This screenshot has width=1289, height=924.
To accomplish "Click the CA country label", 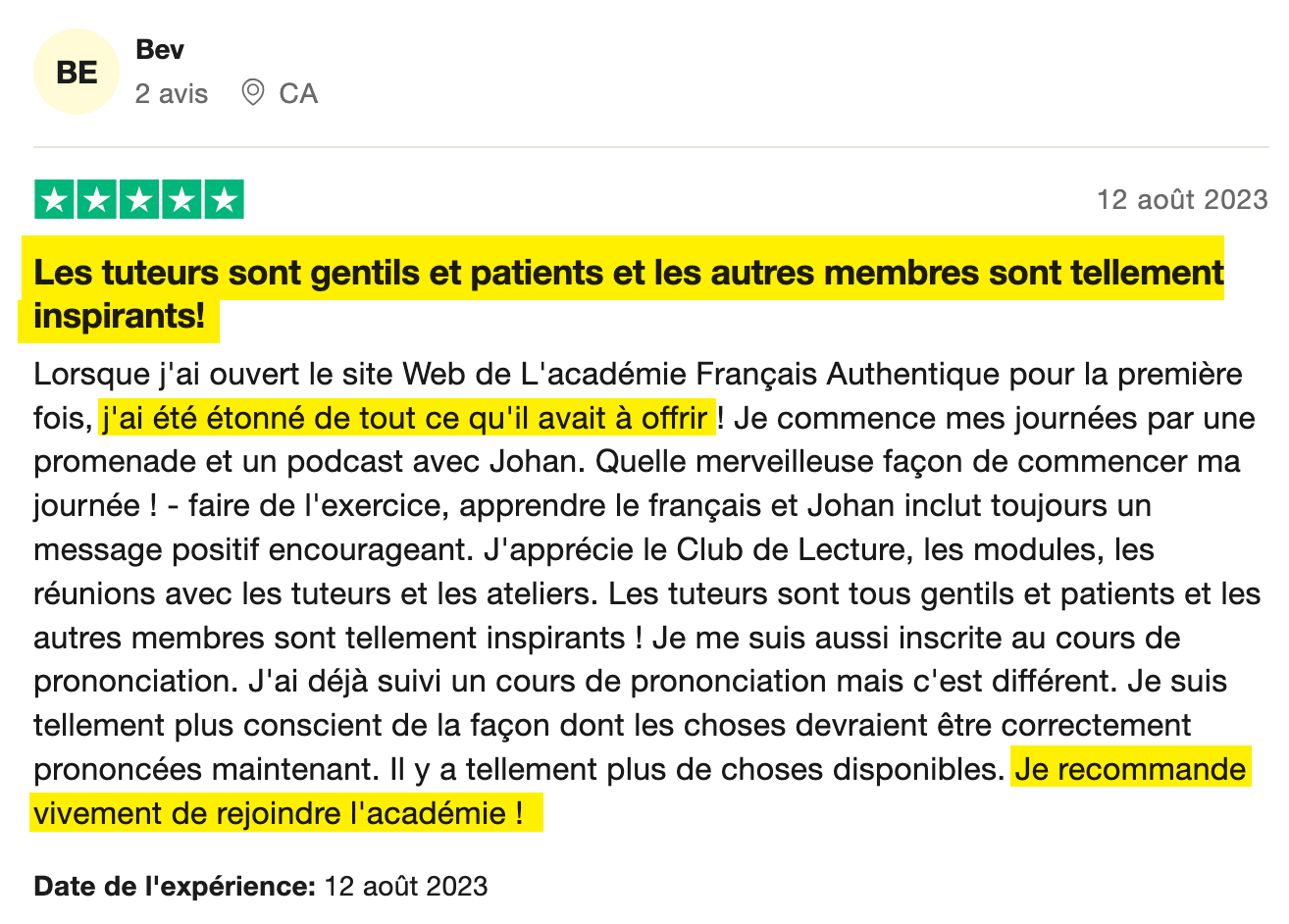I will tap(298, 94).
